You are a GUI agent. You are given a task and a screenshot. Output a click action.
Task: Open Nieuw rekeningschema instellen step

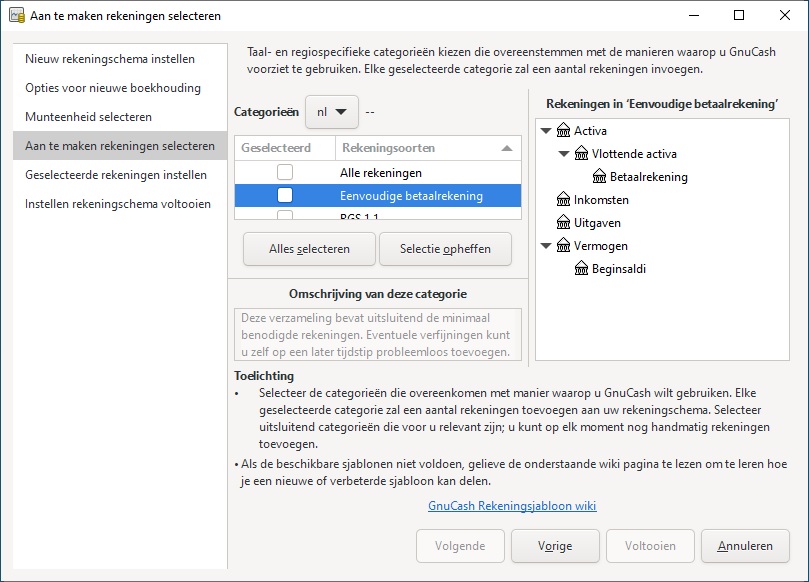click(110, 59)
